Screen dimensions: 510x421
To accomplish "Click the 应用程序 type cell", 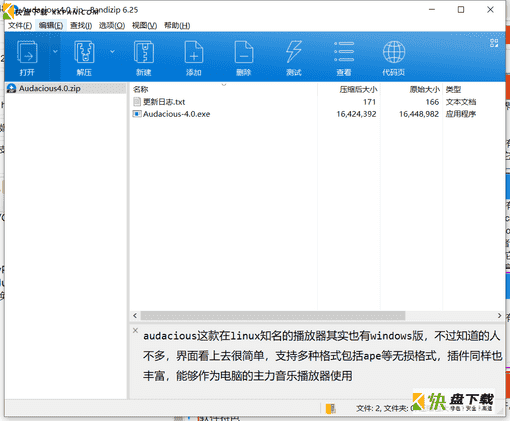I will [461, 114].
